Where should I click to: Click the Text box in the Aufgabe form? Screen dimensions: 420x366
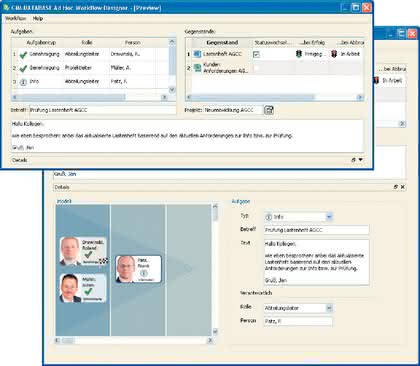point(316,262)
